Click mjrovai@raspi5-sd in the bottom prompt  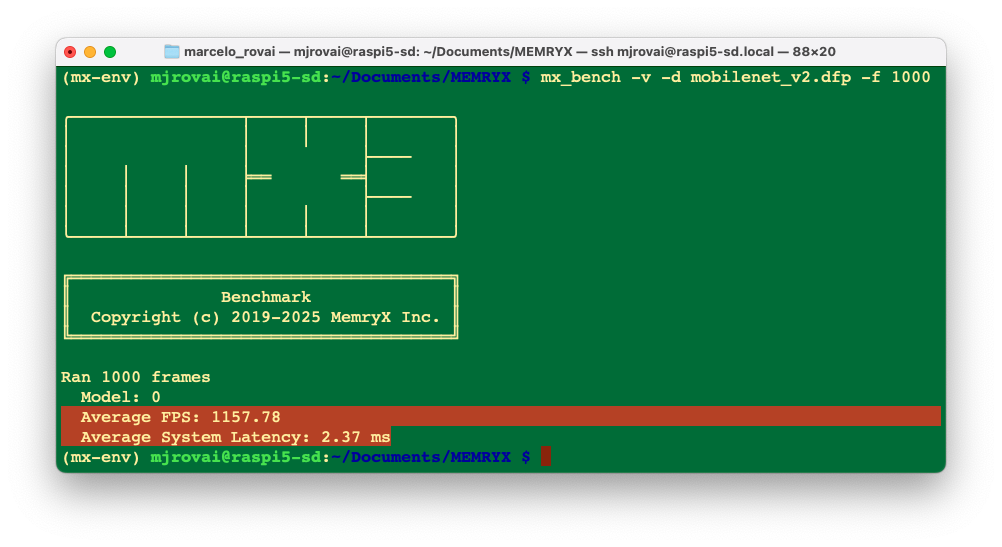coord(236,457)
